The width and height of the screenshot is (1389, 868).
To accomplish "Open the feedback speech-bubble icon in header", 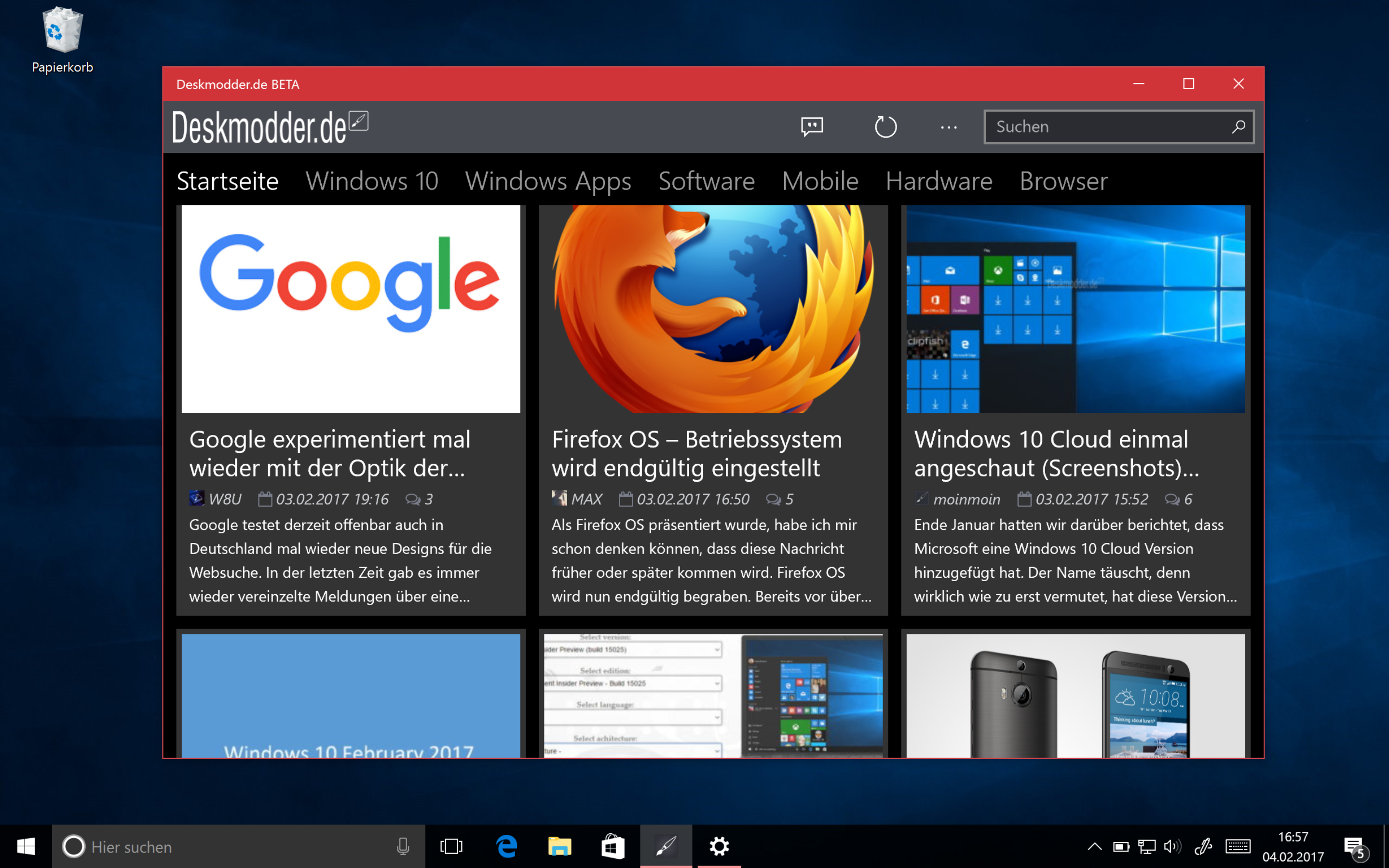I will 812,126.
